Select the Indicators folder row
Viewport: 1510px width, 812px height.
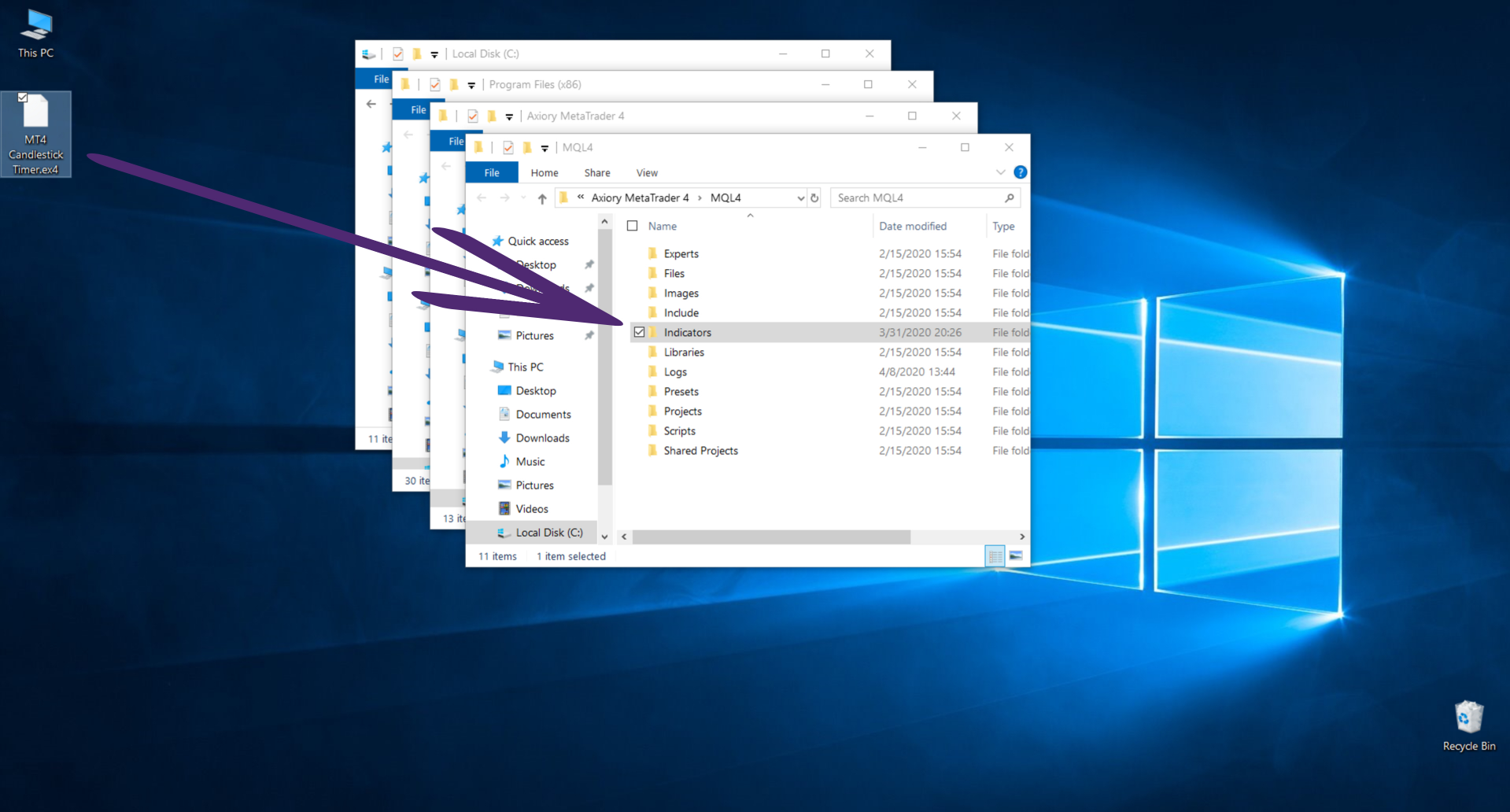pos(829,332)
